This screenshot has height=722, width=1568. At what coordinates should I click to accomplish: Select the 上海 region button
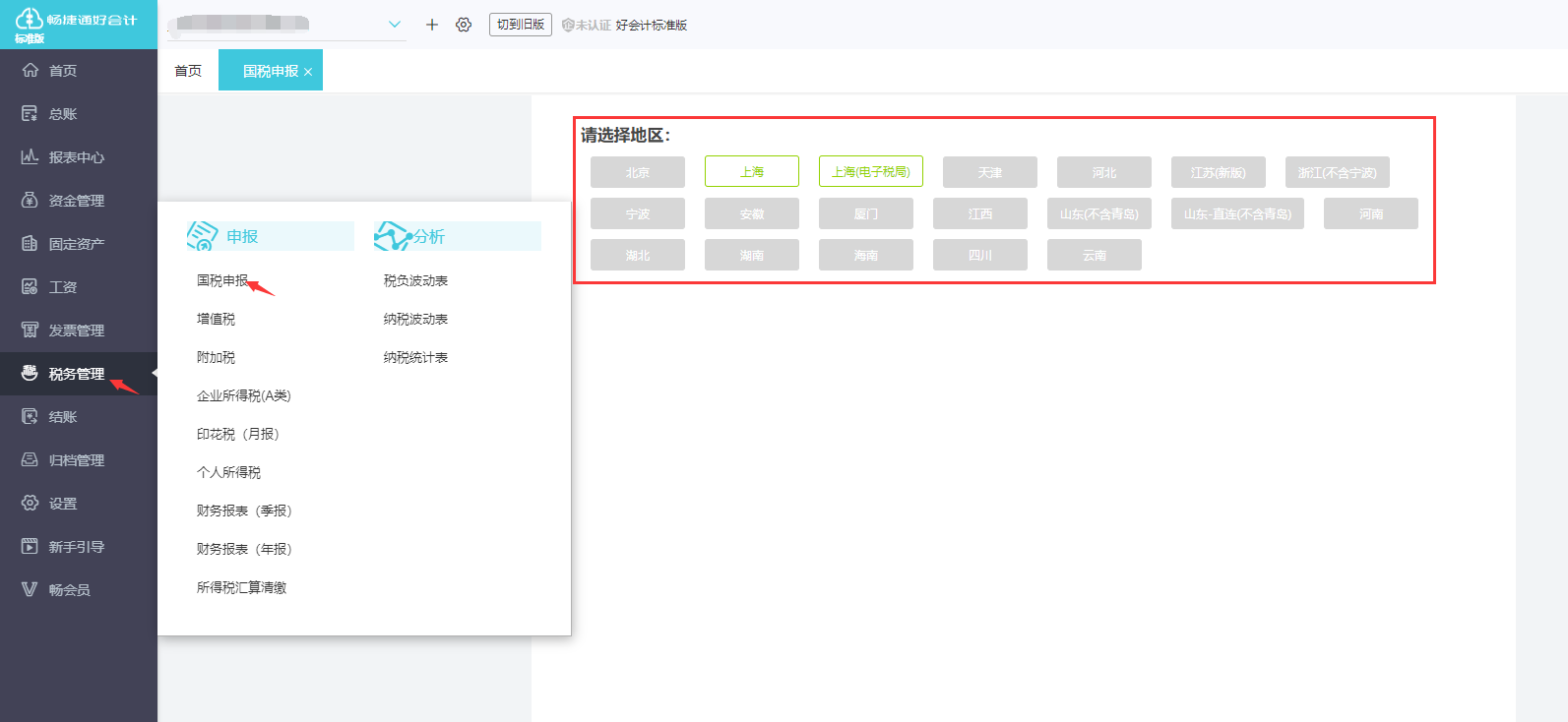(x=751, y=171)
